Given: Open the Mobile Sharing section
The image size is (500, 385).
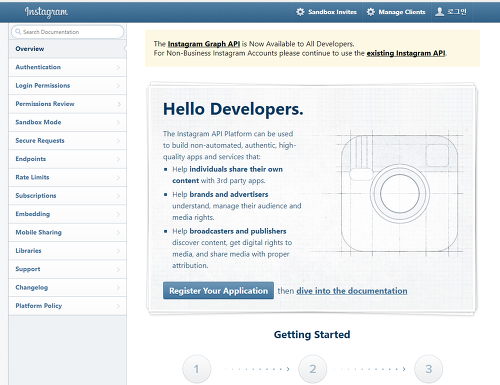Looking at the screenshot, I should (x=67, y=232).
